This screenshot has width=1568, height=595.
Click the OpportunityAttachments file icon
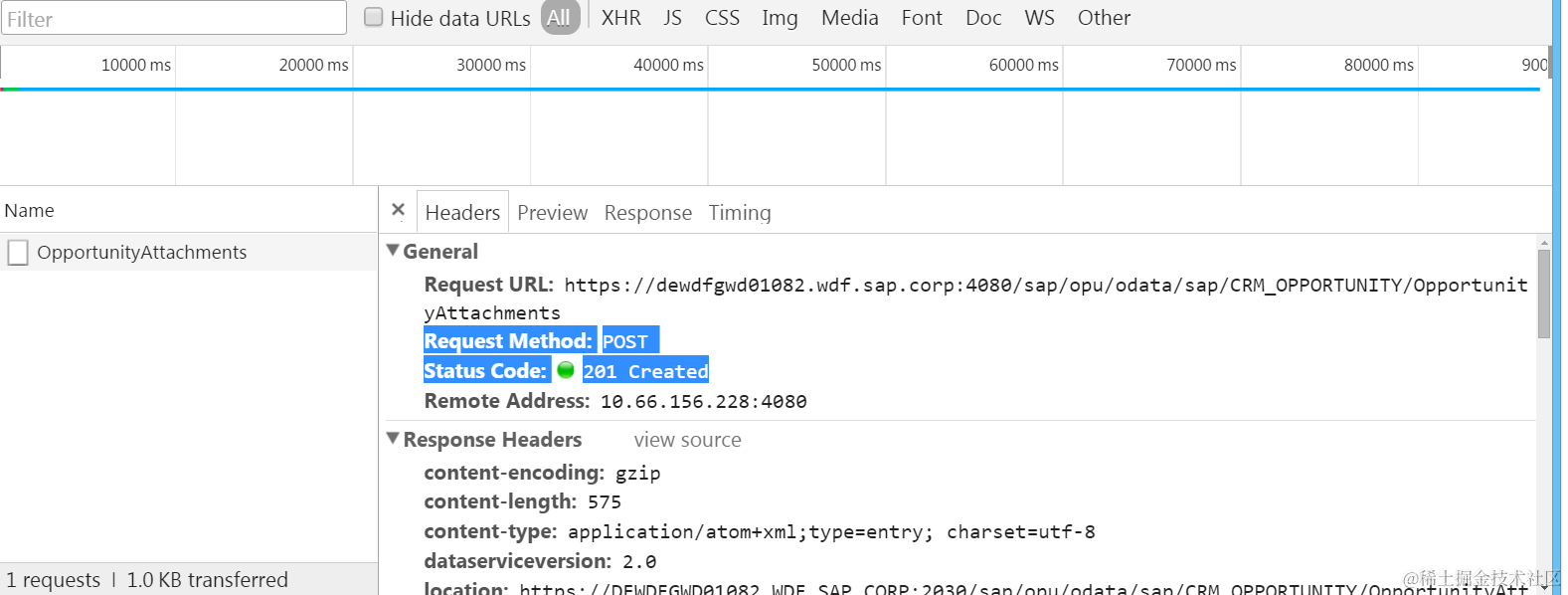pyautogui.click(x=18, y=253)
